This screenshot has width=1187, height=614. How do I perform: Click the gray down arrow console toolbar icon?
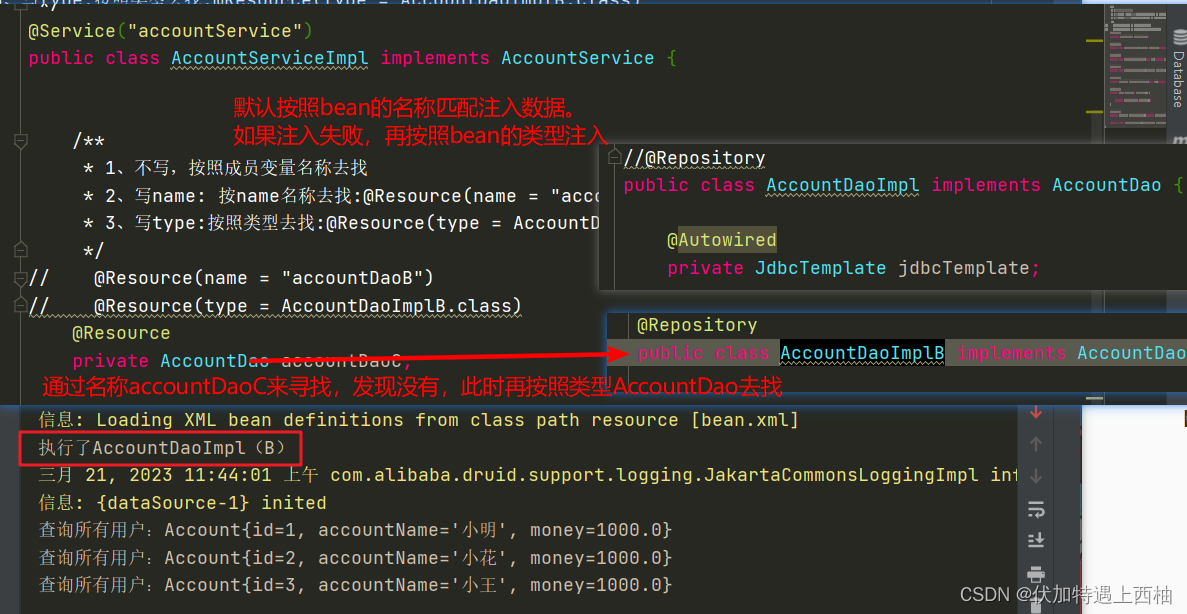[1036, 476]
